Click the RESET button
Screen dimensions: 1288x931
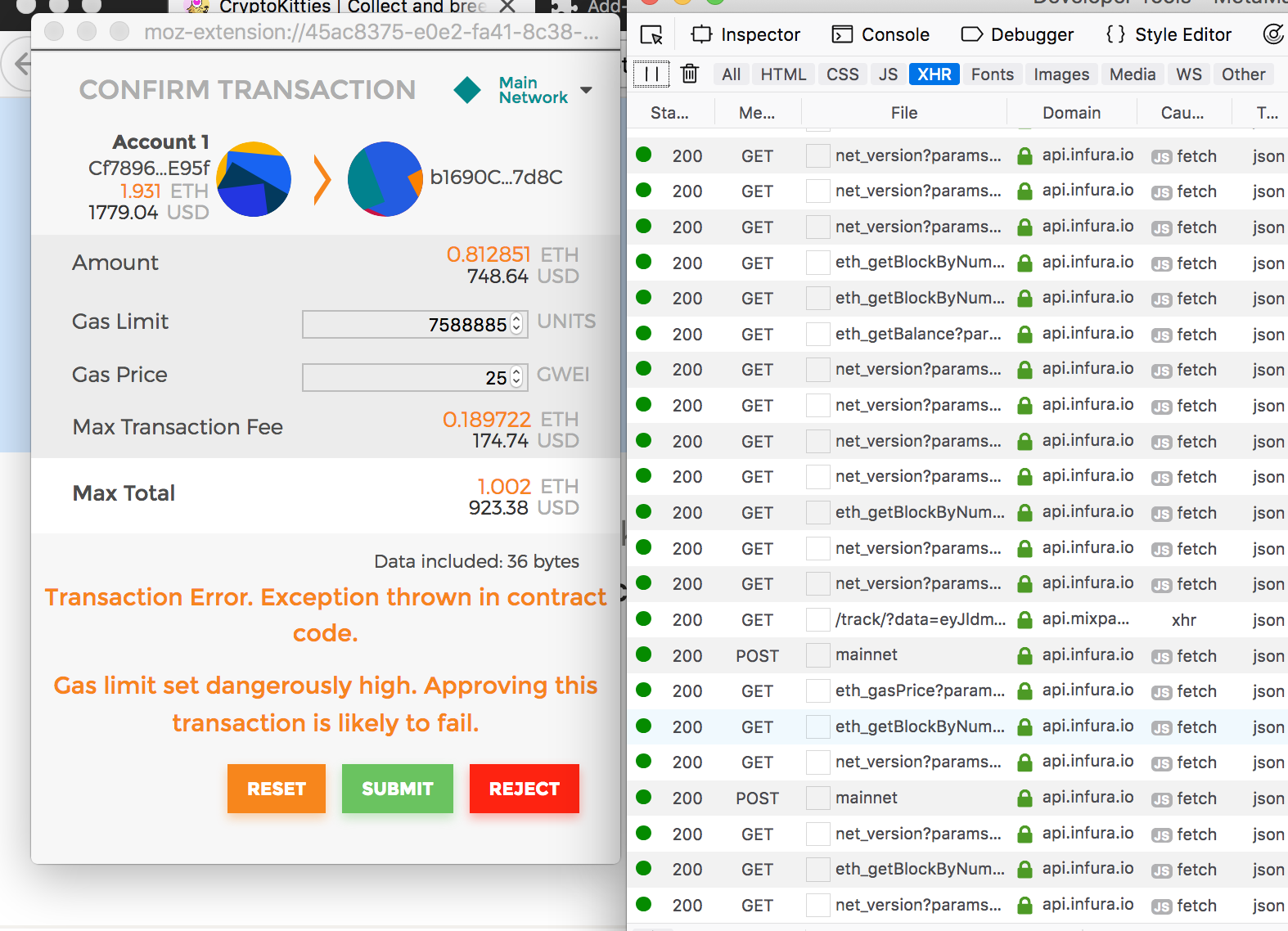[277, 789]
